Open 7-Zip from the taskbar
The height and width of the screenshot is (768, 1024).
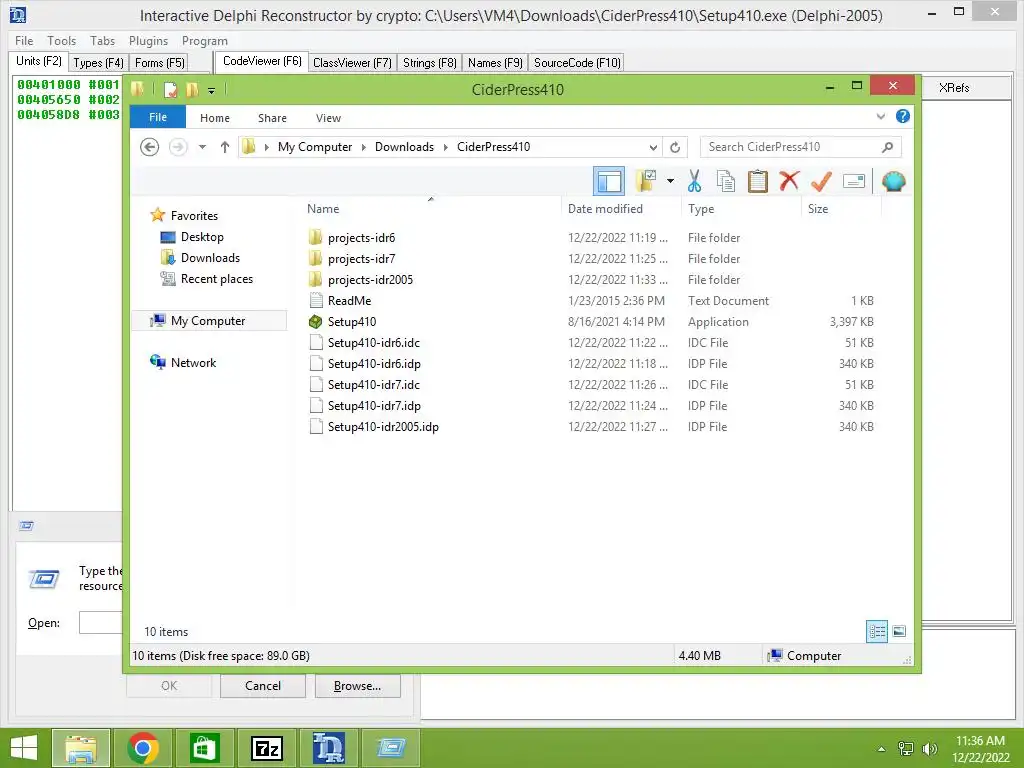[266, 748]
